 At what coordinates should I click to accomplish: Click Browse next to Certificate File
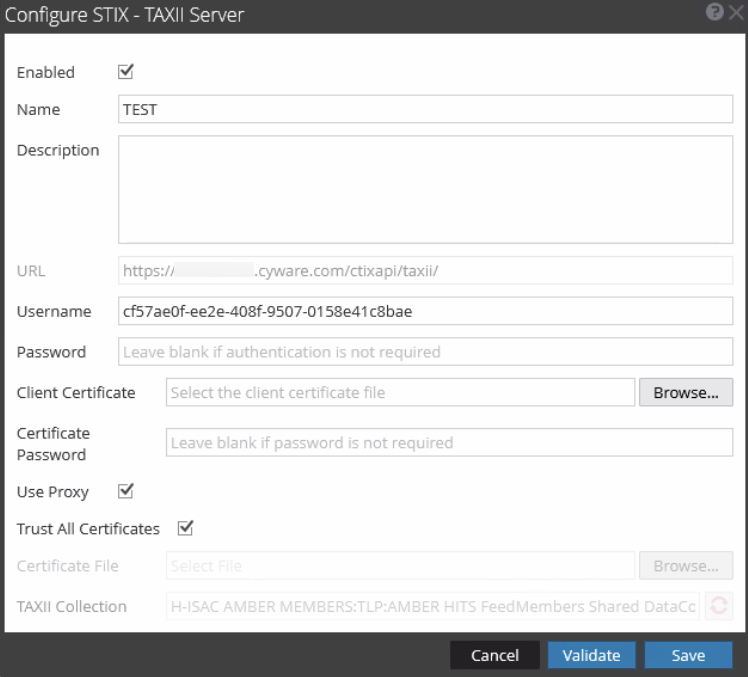(x=685, y=566)
